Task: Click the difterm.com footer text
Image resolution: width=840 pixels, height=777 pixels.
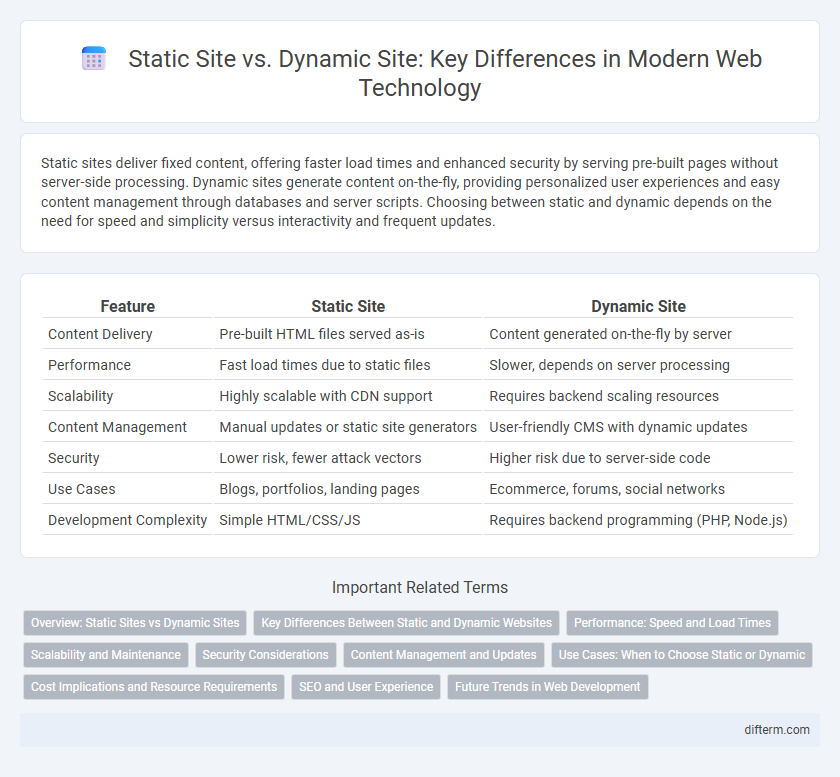Action: click(x=777, y=730)
